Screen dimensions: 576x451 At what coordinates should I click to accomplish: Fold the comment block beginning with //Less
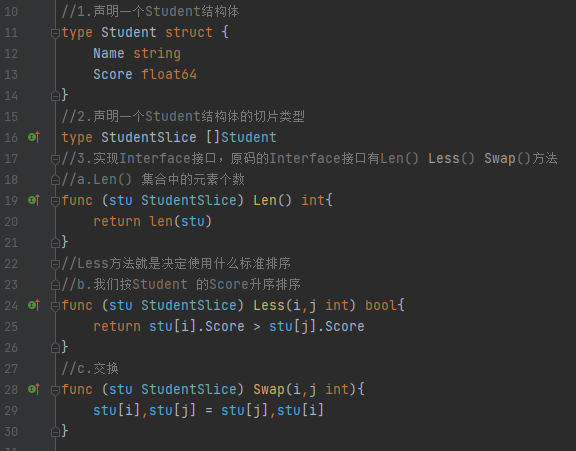(x=55, y=264)
